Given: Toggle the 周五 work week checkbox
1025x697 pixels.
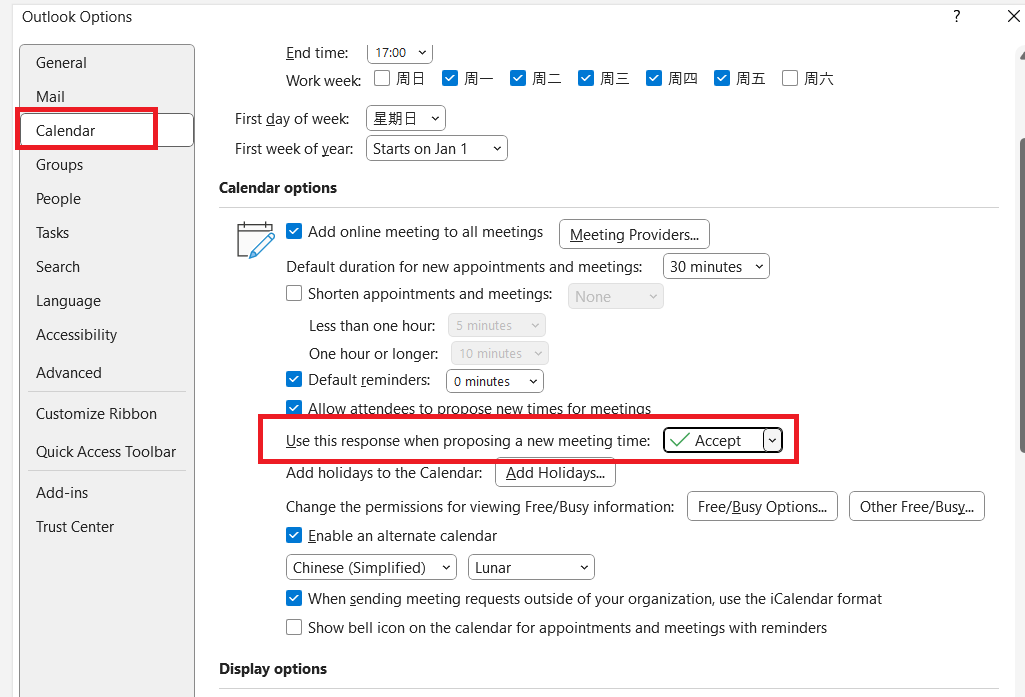Looking at the screenshot, I should tap(722, 78).
